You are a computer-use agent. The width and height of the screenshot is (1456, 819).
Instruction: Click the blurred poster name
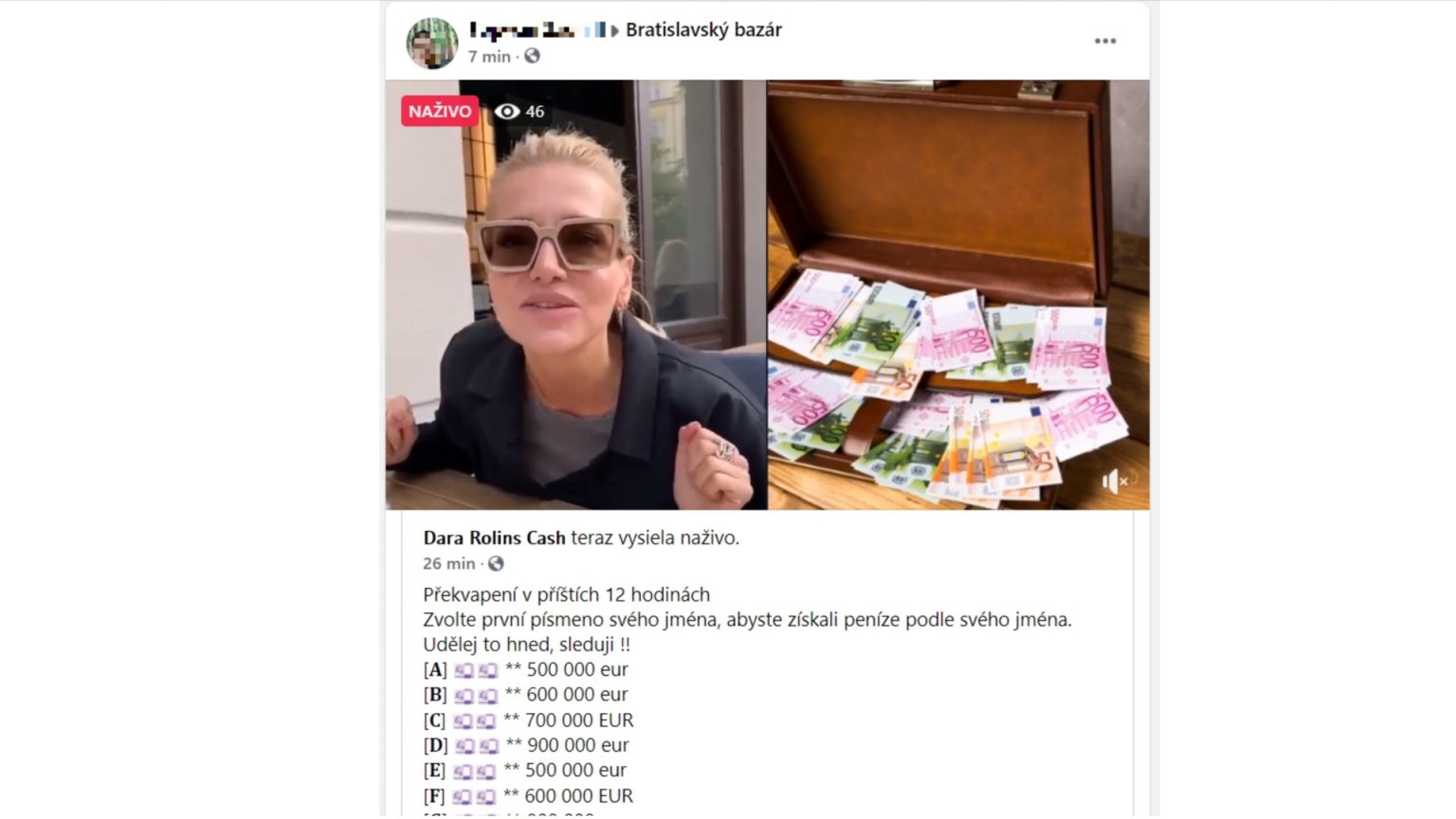pyautogui.click(x=522, y=29)
